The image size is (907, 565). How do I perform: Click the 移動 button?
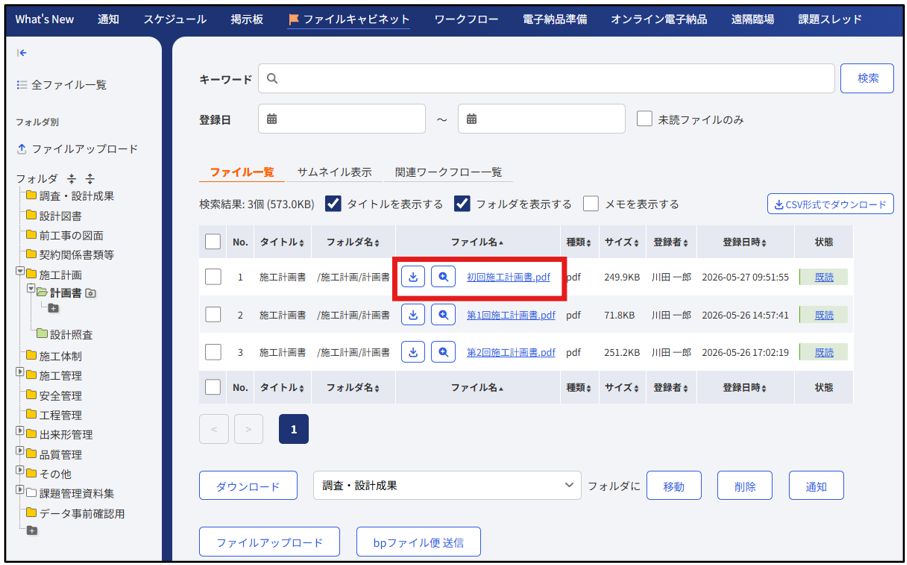(x=674, y=486)
